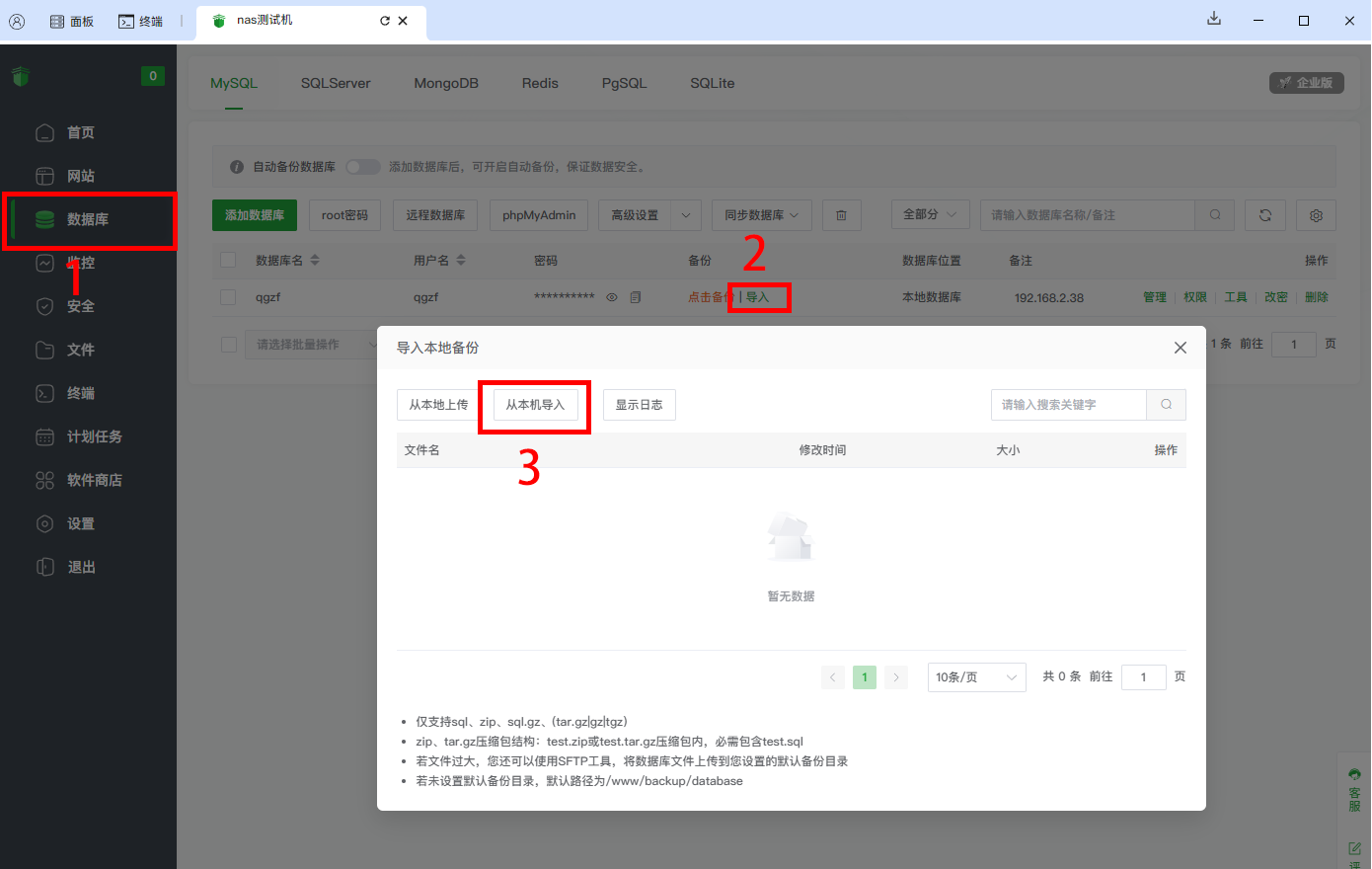Screen dimensions: 1372x869
Task: Copy the qgzf password using the copy icon
Action: pyautogui.click(x=636, y=297)
